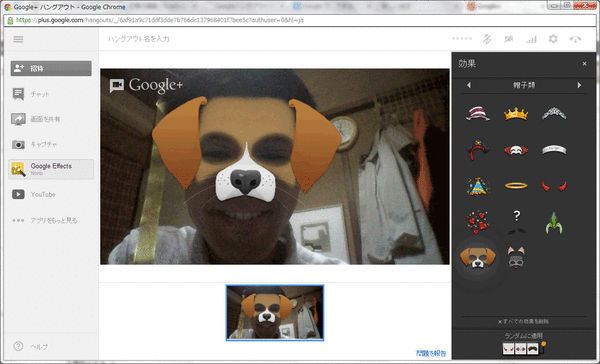Apply the red headband with white face effect

[x=516, y=150]
